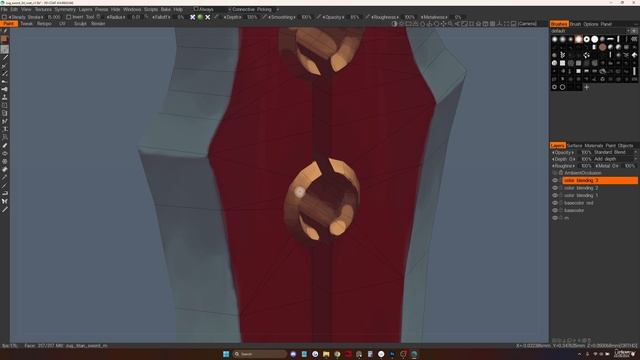Toggle the Steady Stroke checkbox
The image size is (640, 360).
click(4, 17)
